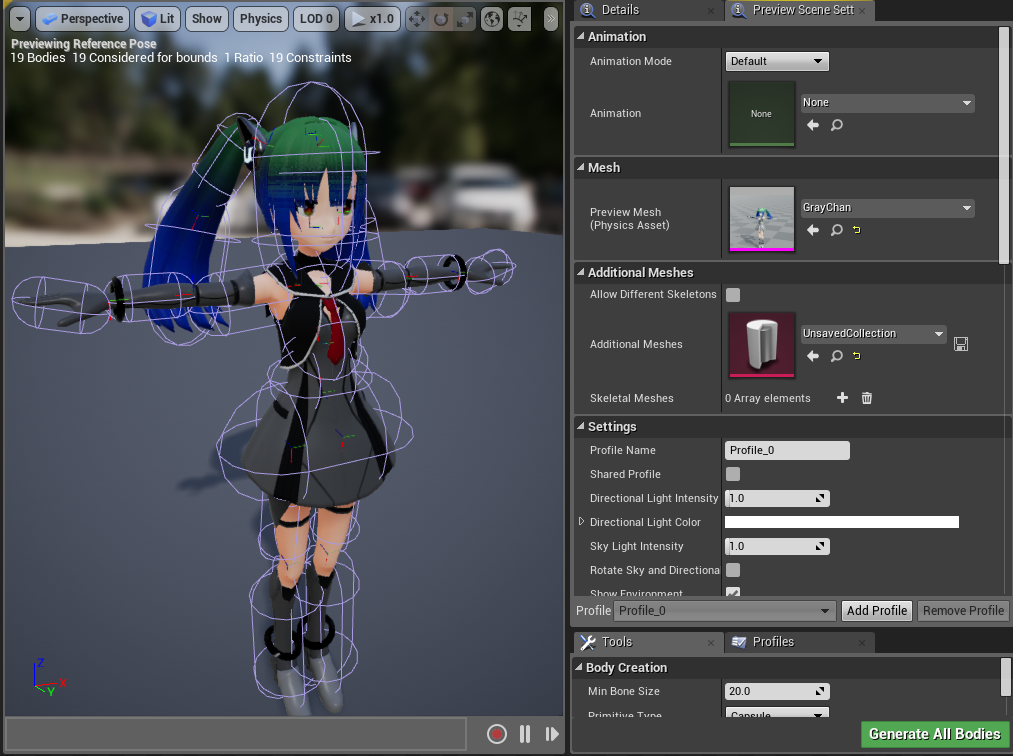The height and width of the screenshot is (756, 1013).
Task: Step forward one frame in simulation
Action: coord(552,734)
